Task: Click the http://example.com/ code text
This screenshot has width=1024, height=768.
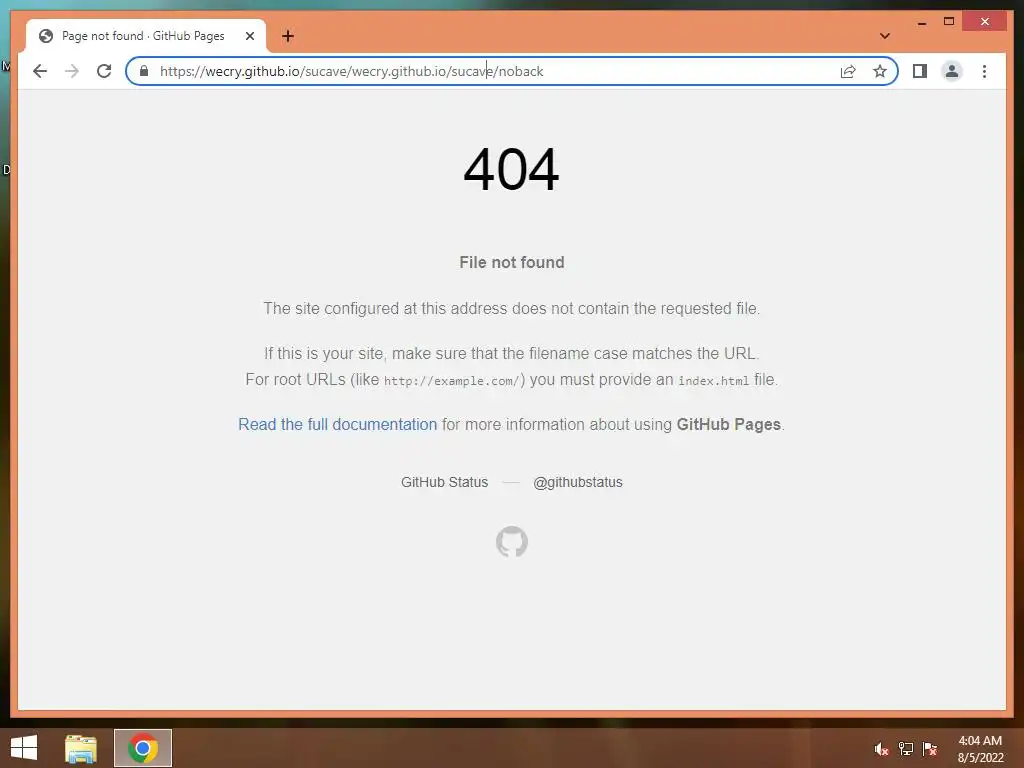Action: pyautogui.click(x=451, y=381)
